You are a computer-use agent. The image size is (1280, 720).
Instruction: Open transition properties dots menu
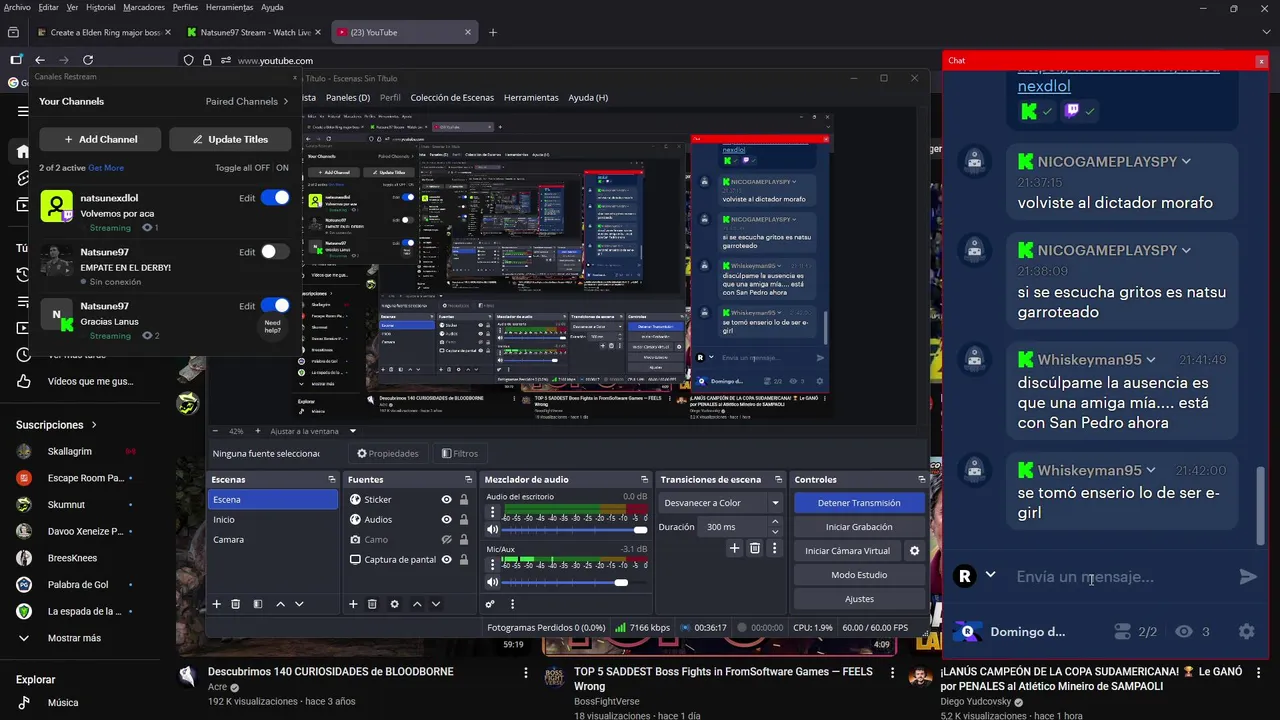pos(775,548)
